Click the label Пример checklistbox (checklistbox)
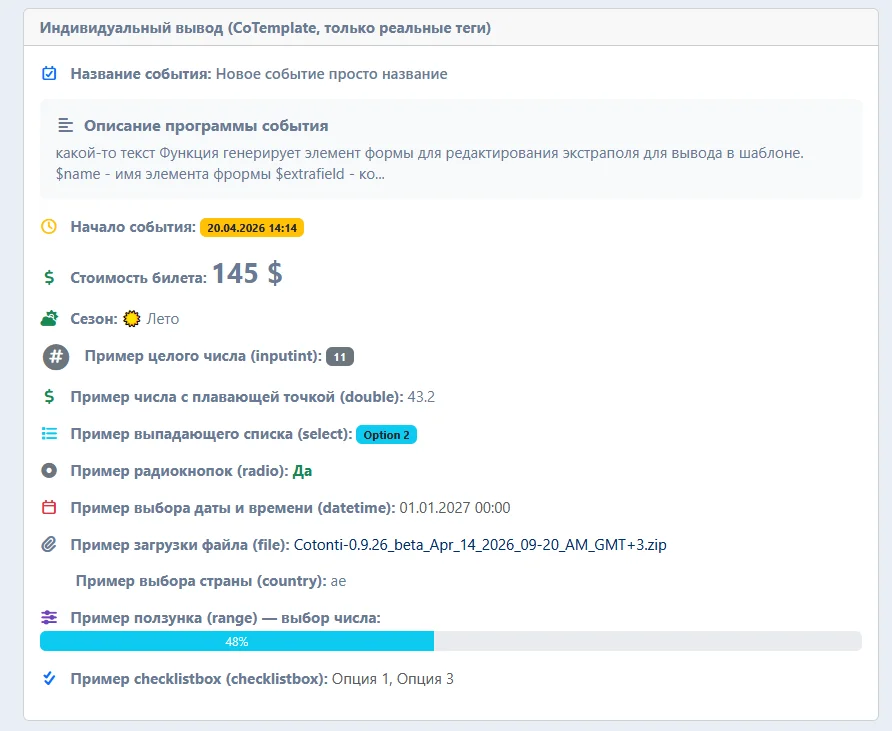Viewport: 892px width, 731px height. coord(199,679)
